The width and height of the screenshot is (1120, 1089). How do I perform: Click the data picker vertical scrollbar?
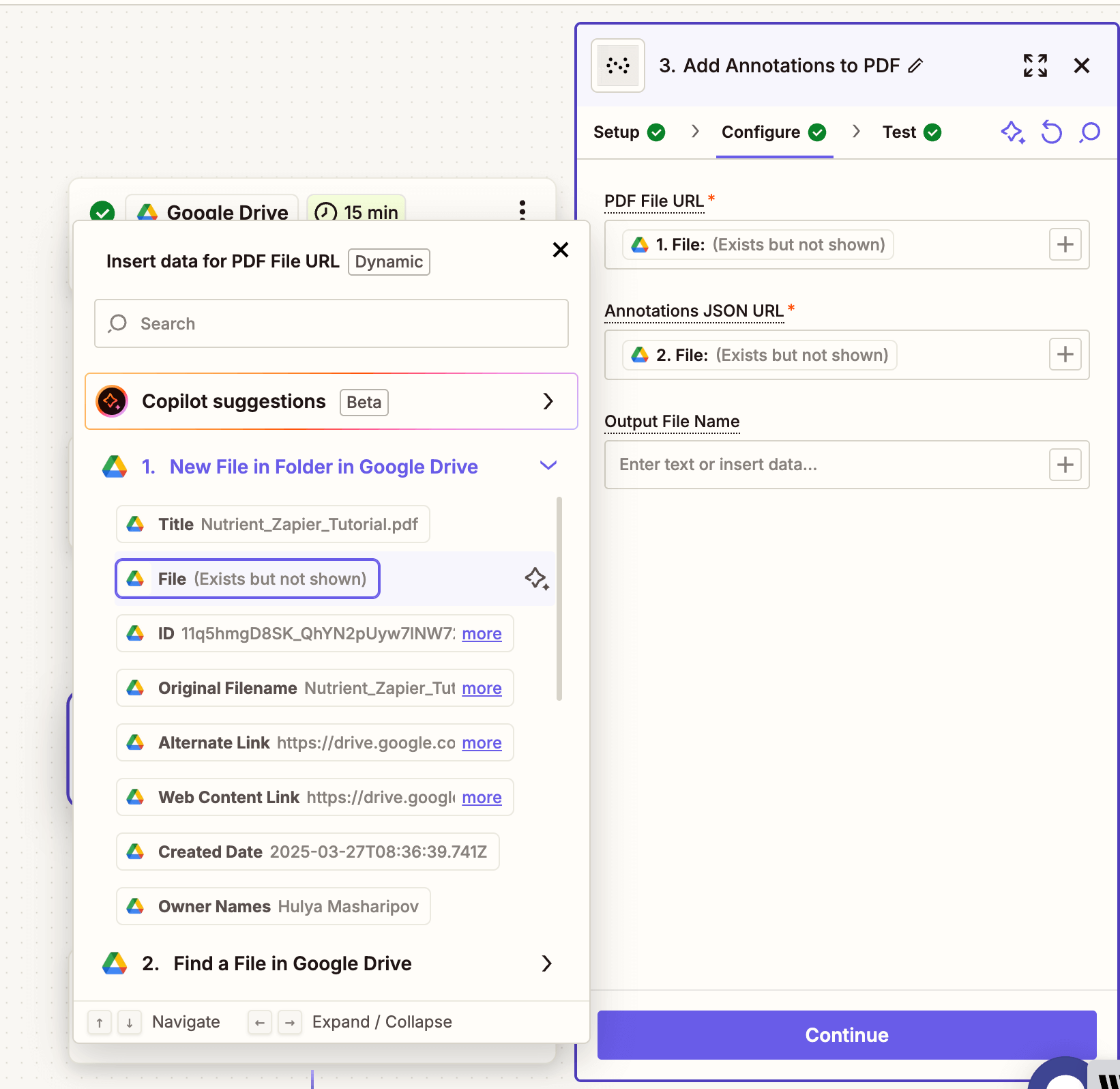tap(559, 599)
